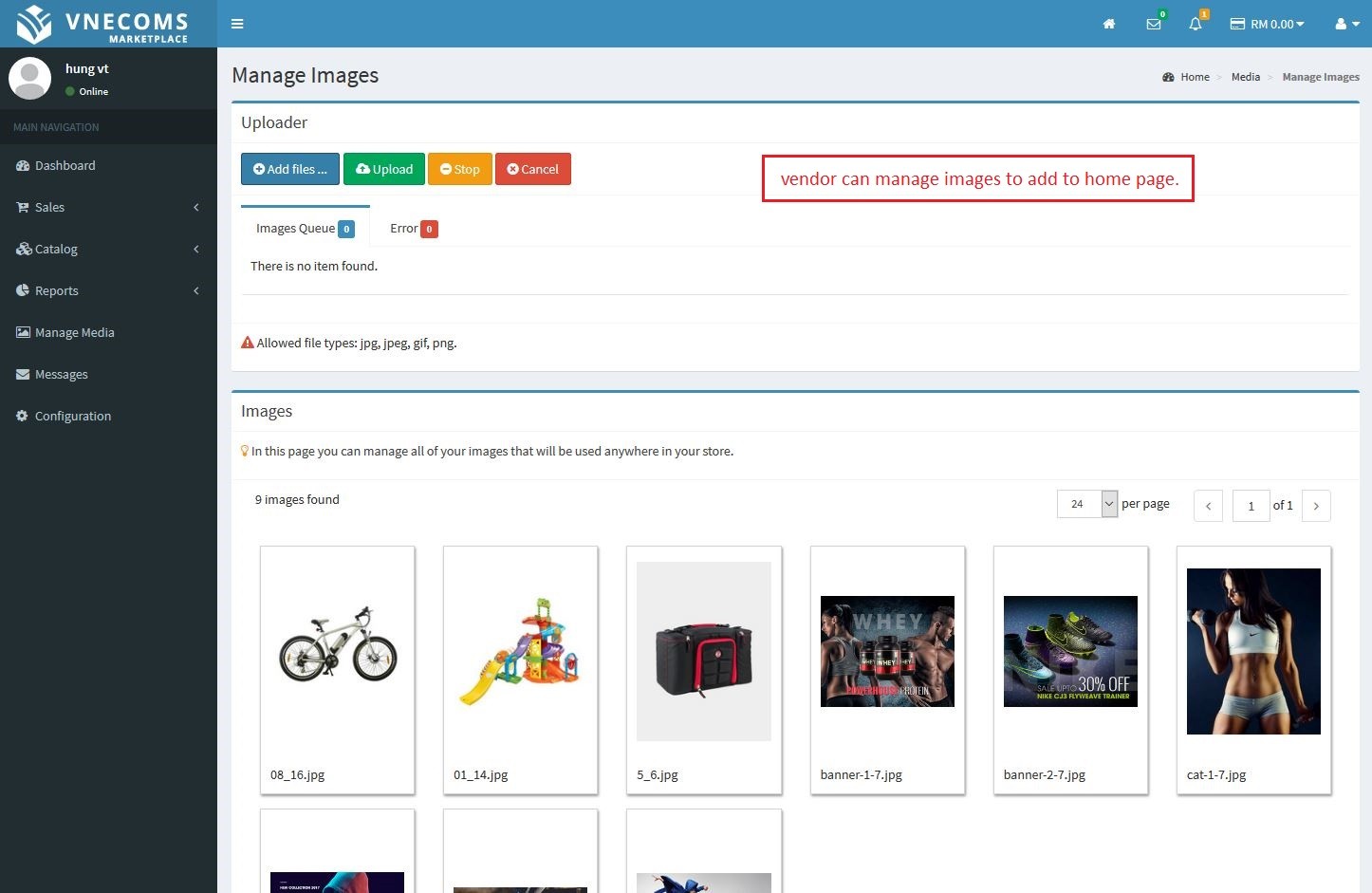
Task: Open Manage Media in the sidebar
Action: [108, 332]
